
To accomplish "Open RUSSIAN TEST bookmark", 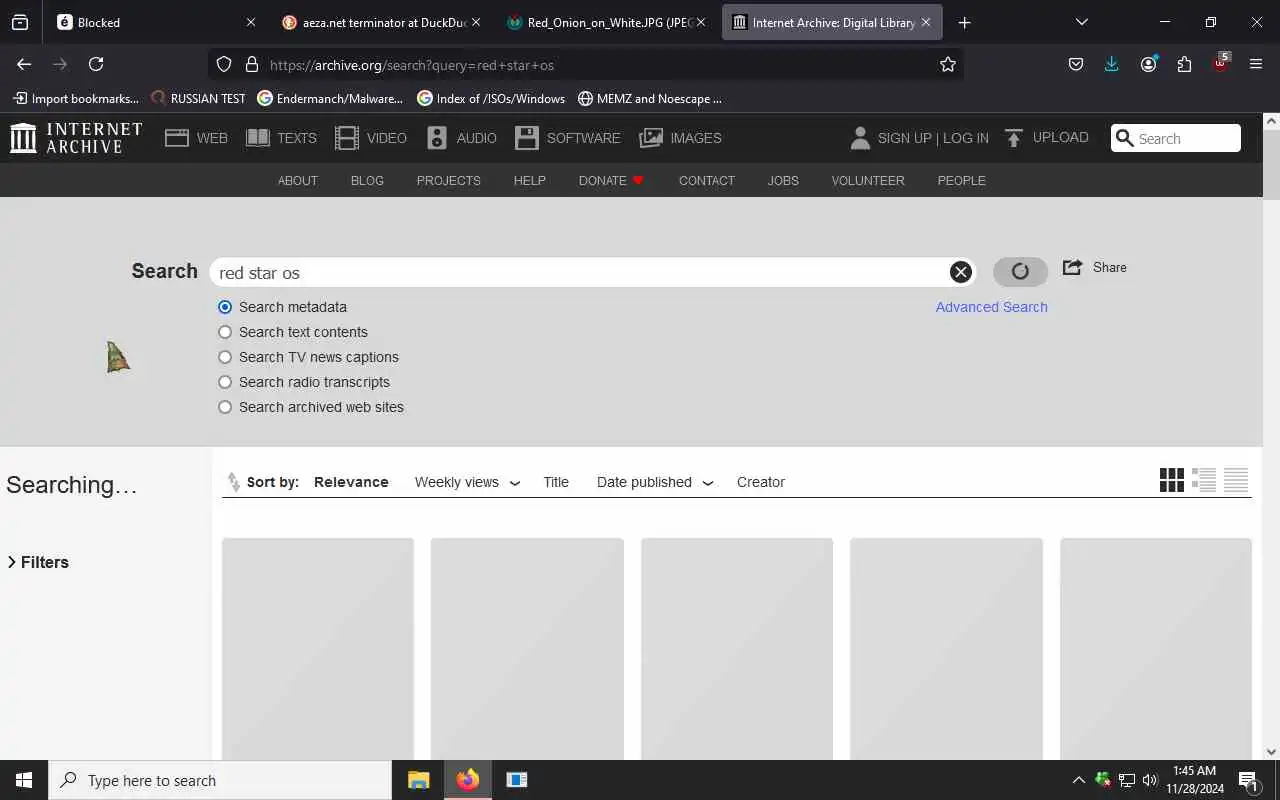I will point(198,98).
